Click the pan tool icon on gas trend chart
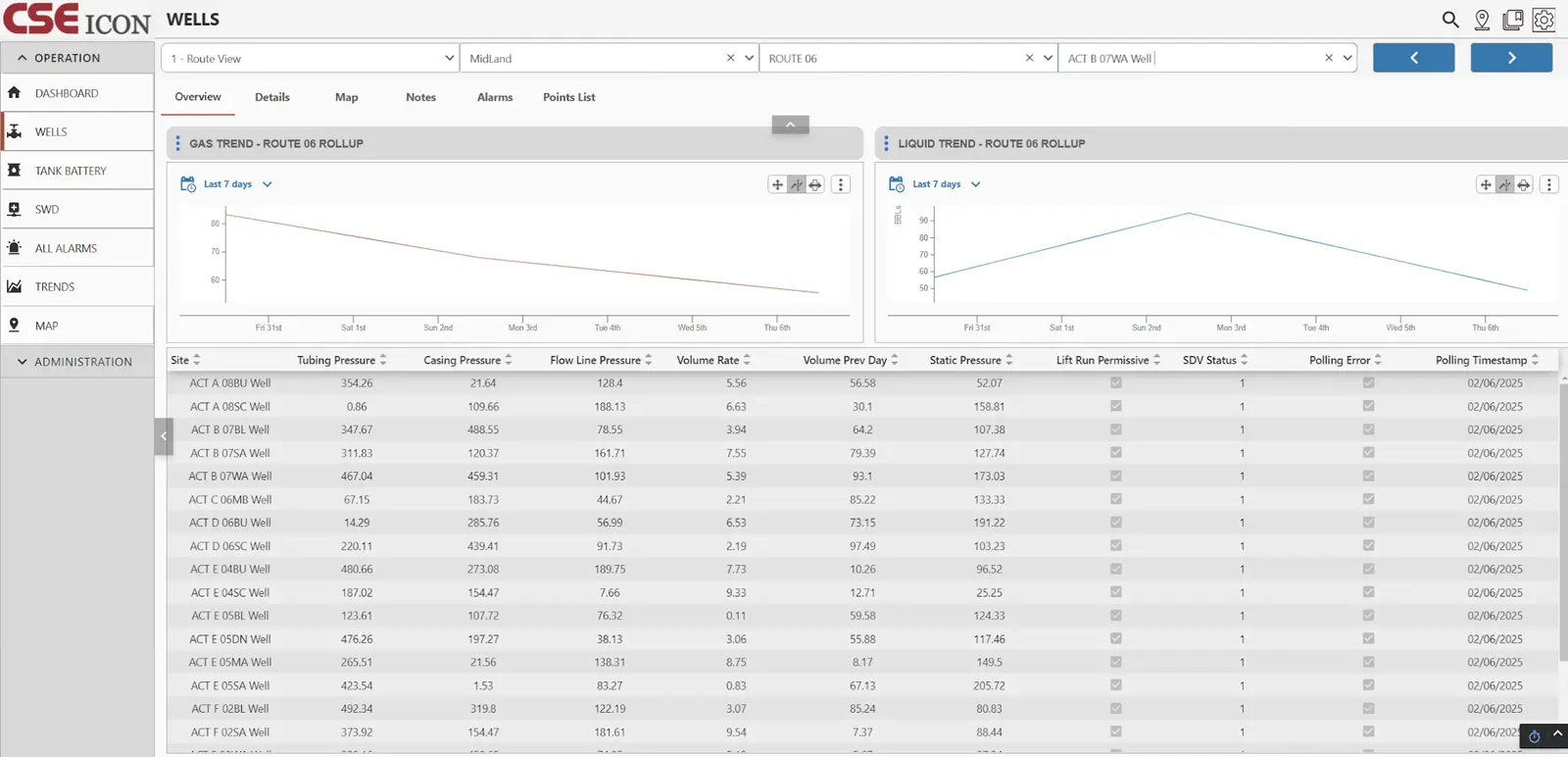1568x757 pixels. coord(777,184)
